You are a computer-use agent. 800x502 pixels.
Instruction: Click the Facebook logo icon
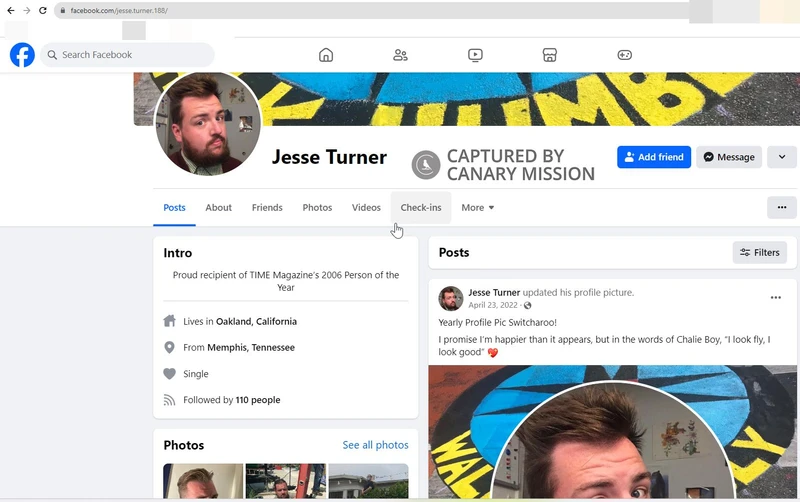(x=22, y=55)
